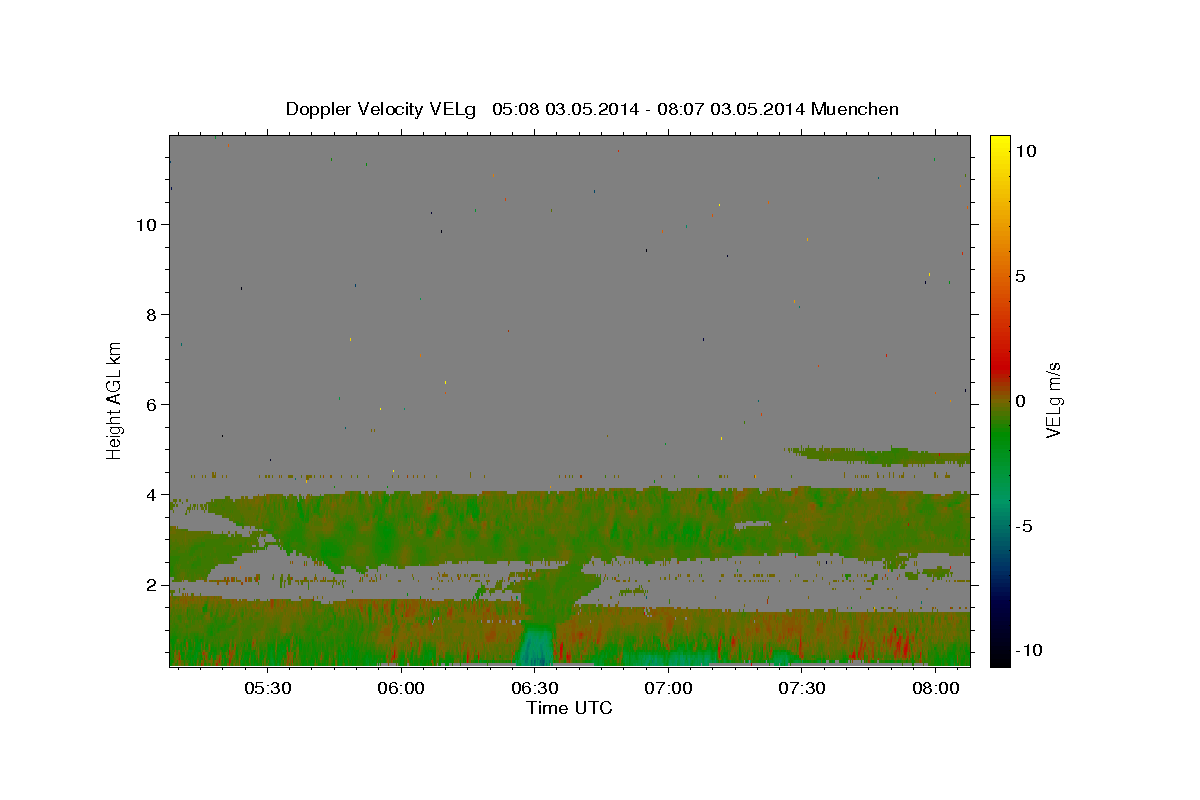Click the '06:00' time tick label
The image size is (1200, 800).
[401, 689]
